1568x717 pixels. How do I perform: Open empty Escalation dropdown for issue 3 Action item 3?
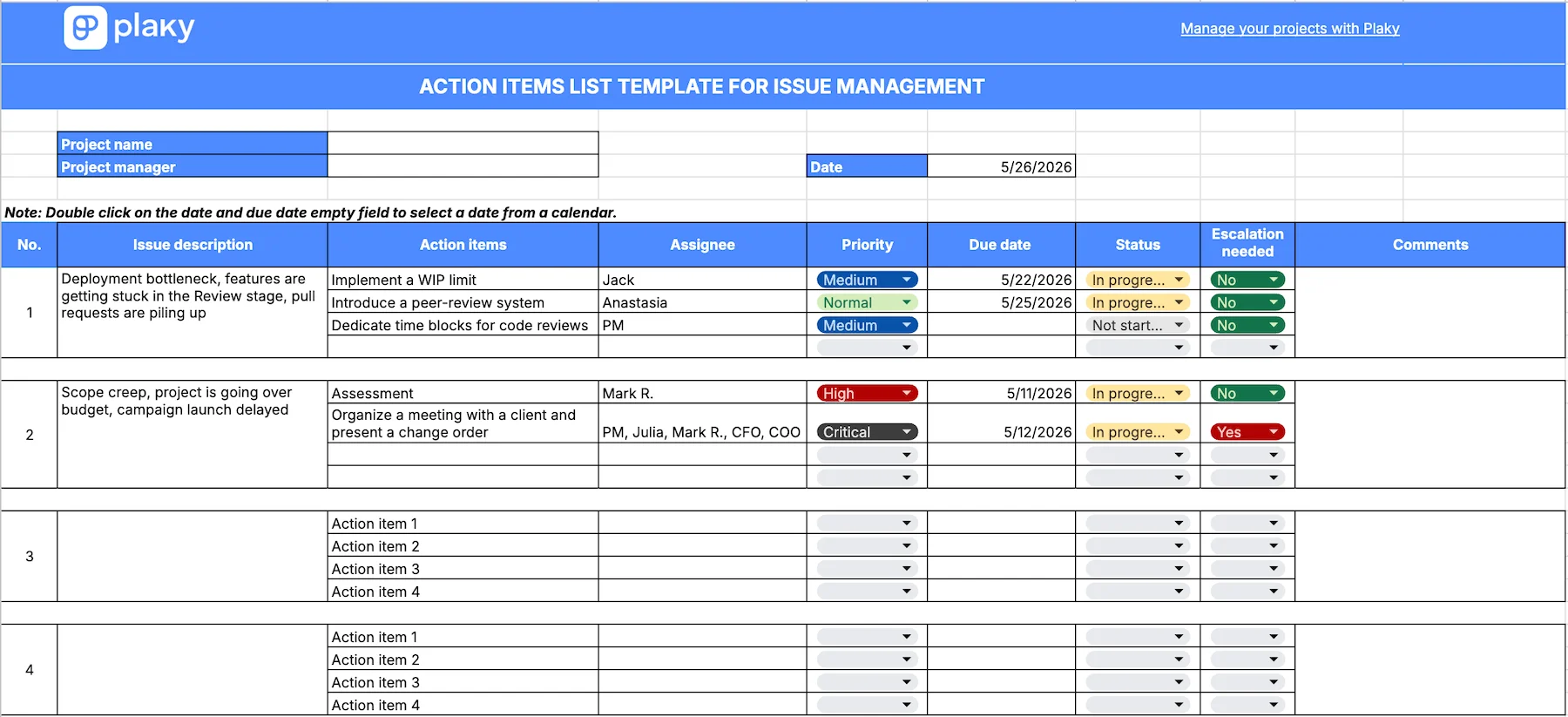1247,568
